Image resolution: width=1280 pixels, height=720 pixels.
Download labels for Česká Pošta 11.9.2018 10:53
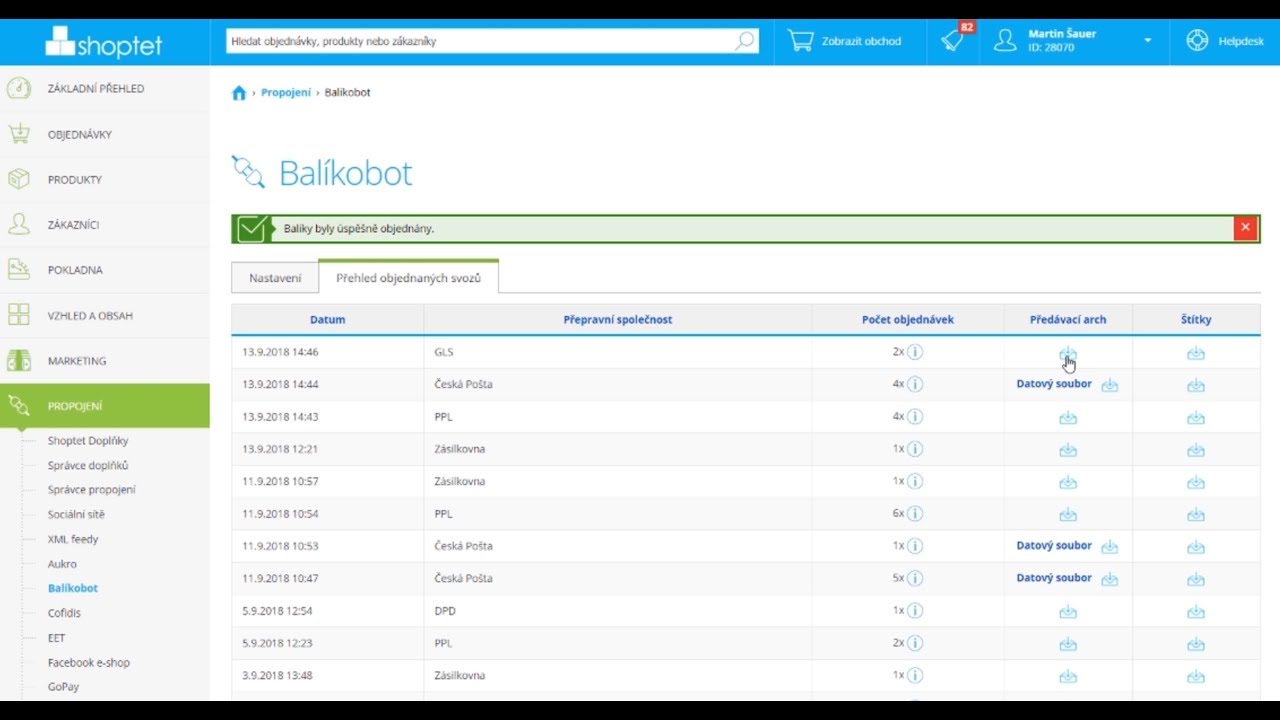(1196, 547)
